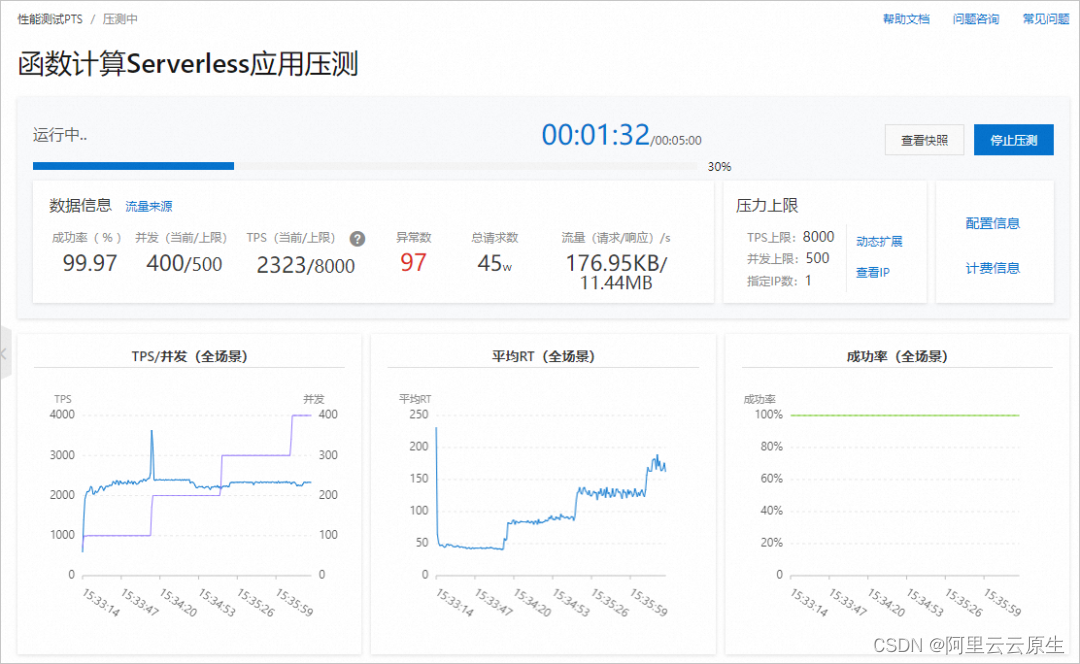
Task: Click the 并发上限 500 value
Action: click(818, 258)
